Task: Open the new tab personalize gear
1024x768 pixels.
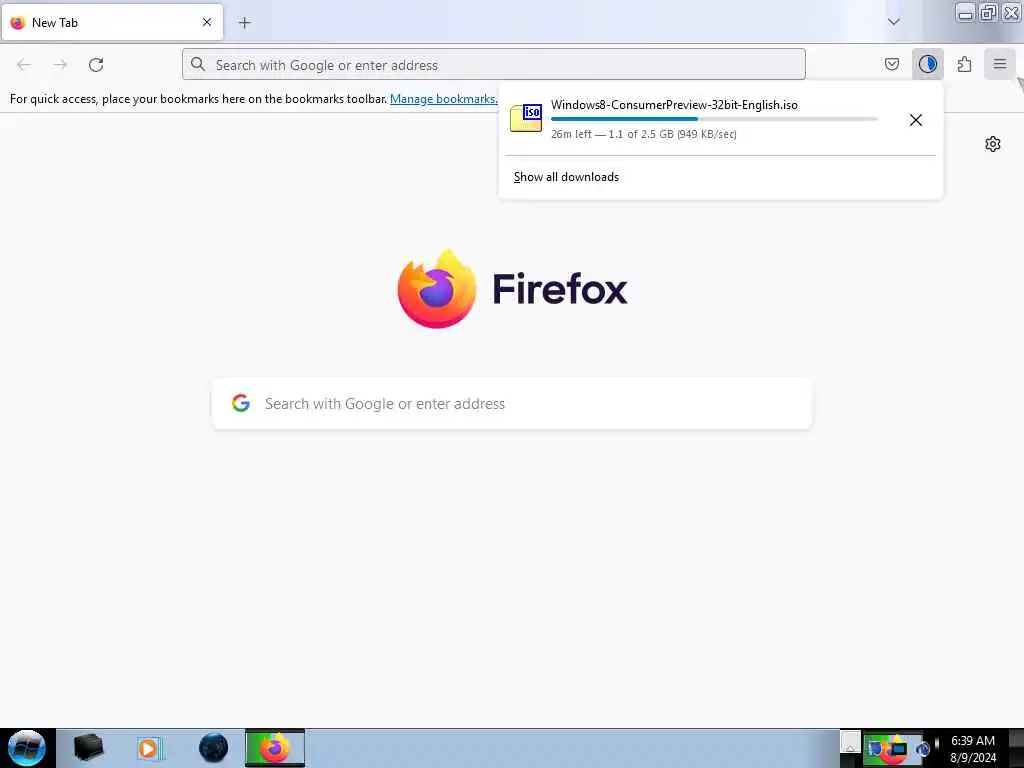Action: click(993, 144)
